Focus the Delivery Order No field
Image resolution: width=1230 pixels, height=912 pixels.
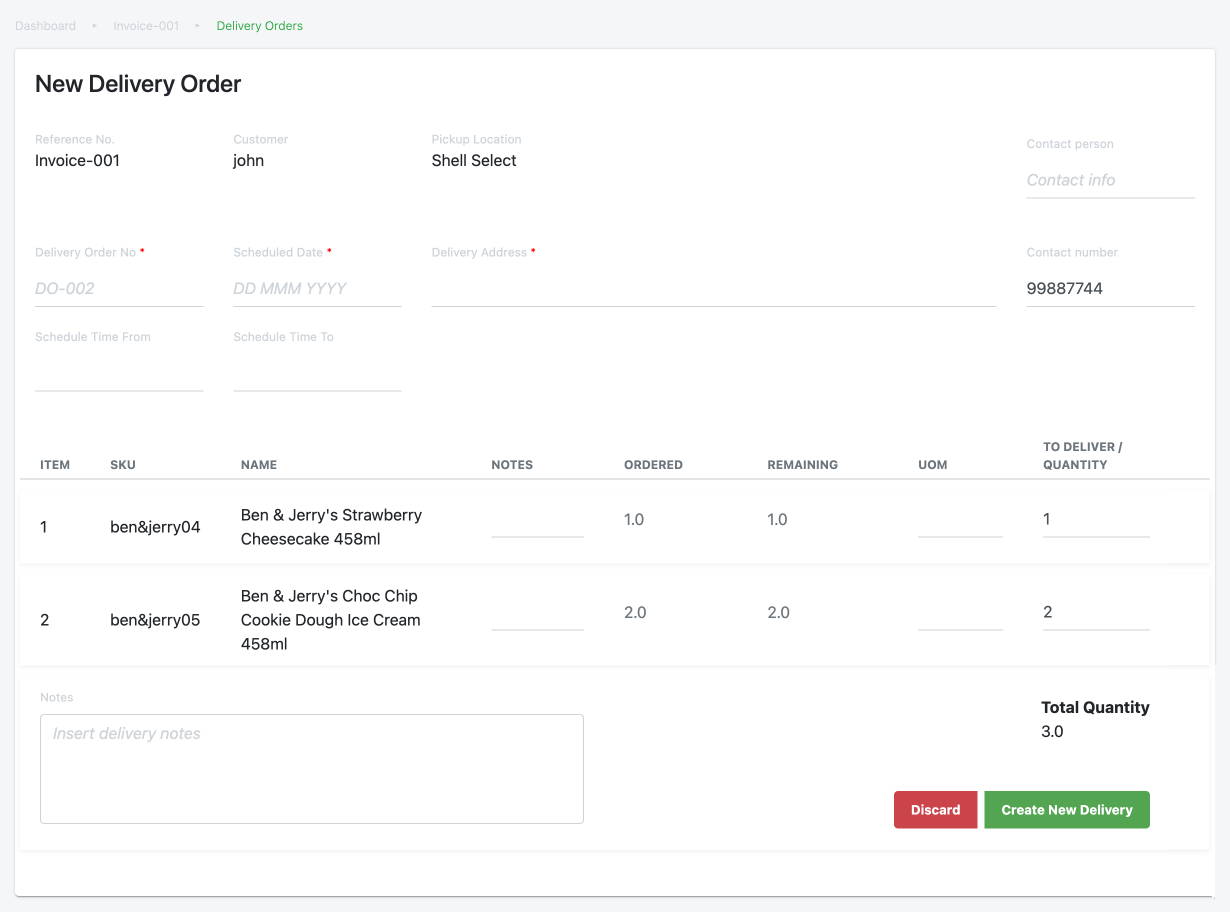point(119,288)
